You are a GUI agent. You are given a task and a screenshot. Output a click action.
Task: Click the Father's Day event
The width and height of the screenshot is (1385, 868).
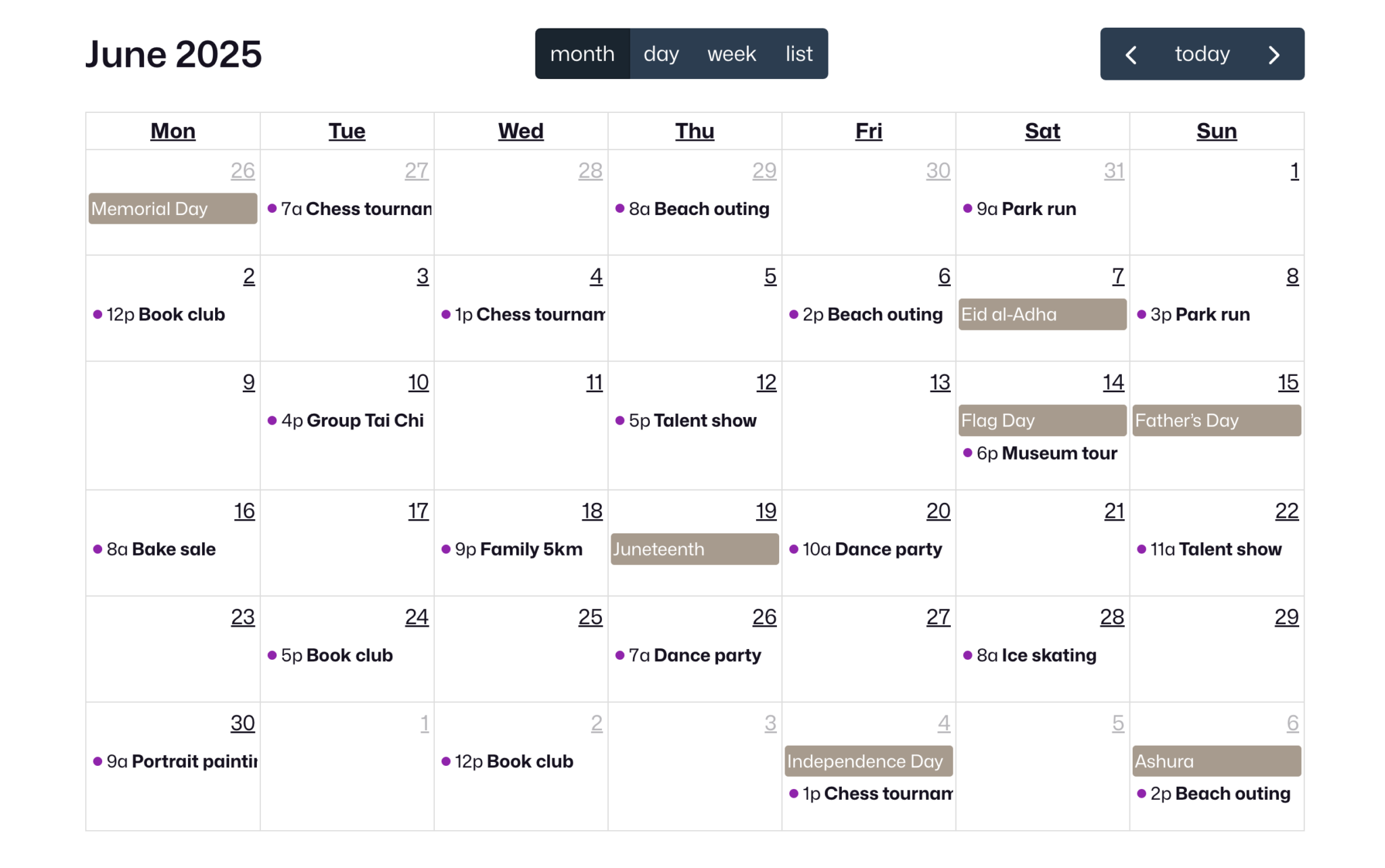coord(1216,420)
